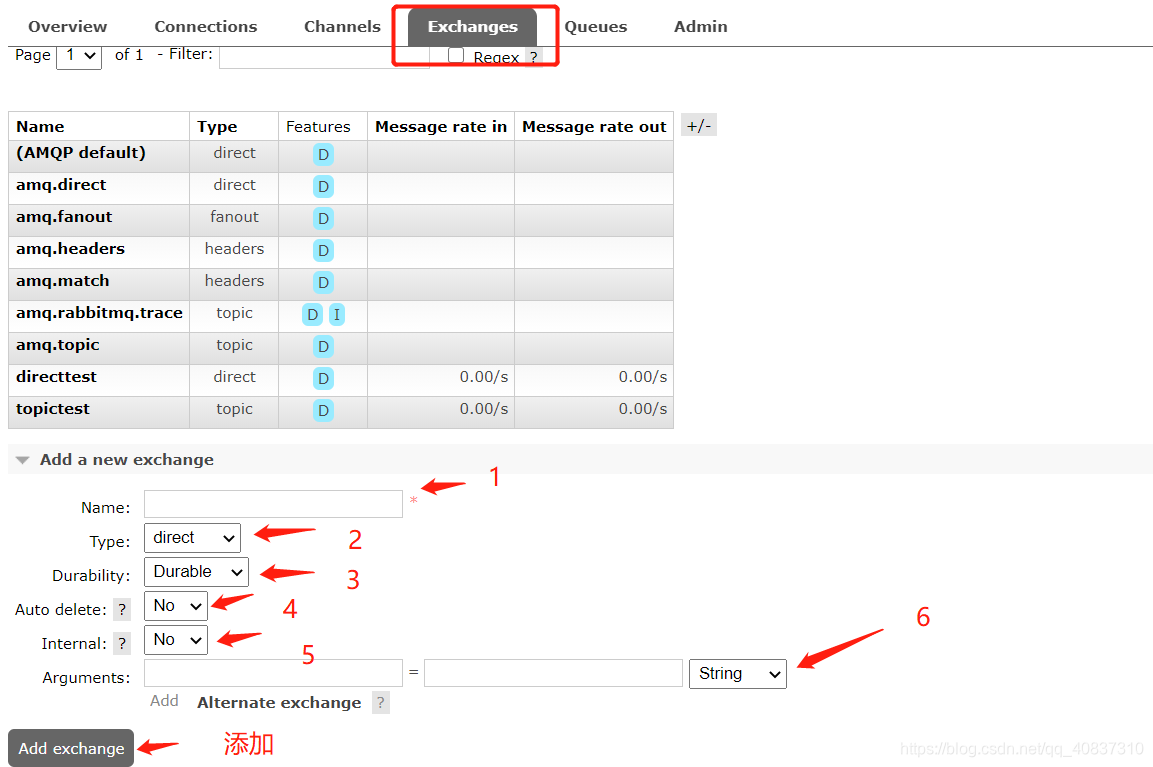Image resolution: width=1153 pixels, height=767 pixels.
Task: Click the D durable badge for amq.topic
Action: point(323,346)
